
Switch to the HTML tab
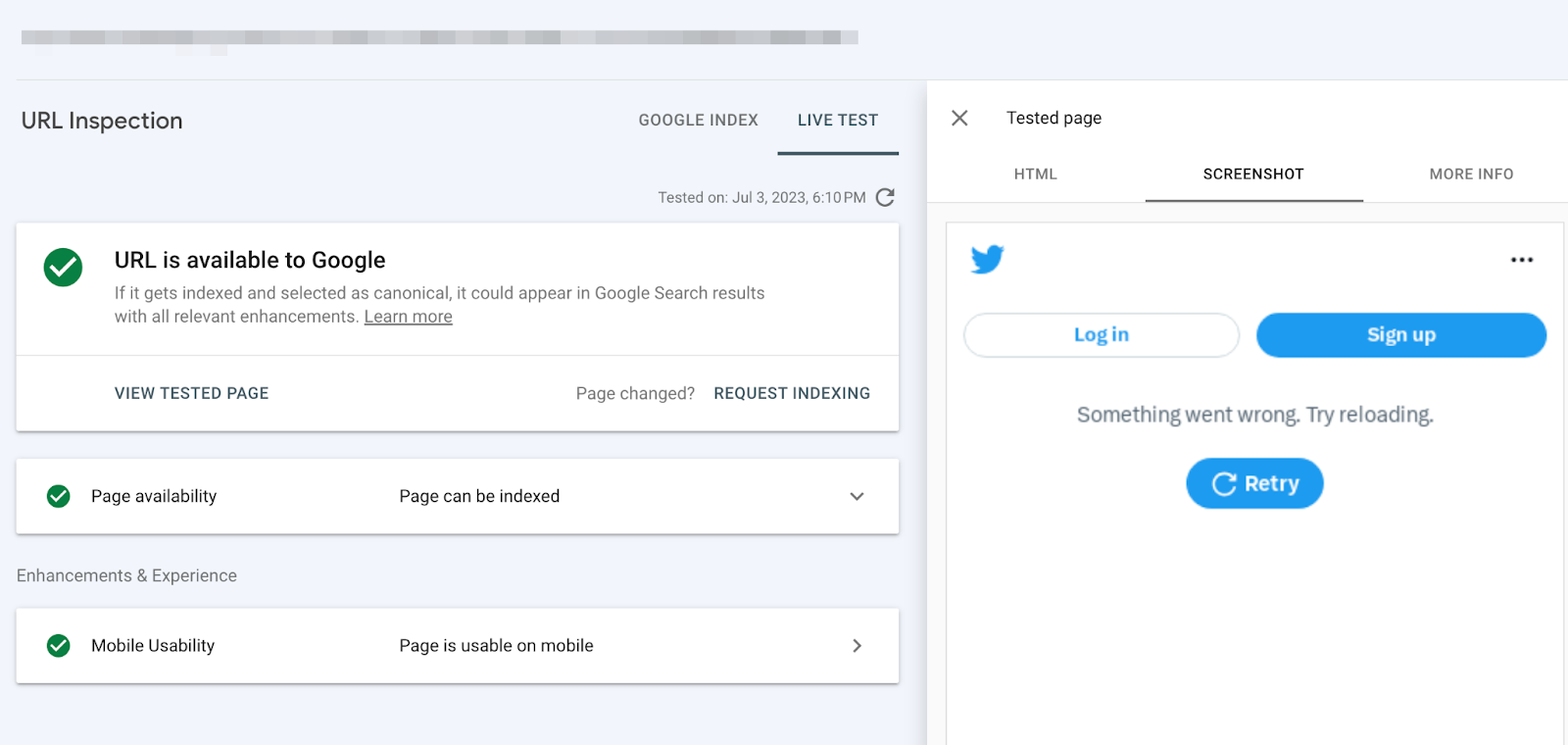pyautogui.click(x=1035, y=174)
